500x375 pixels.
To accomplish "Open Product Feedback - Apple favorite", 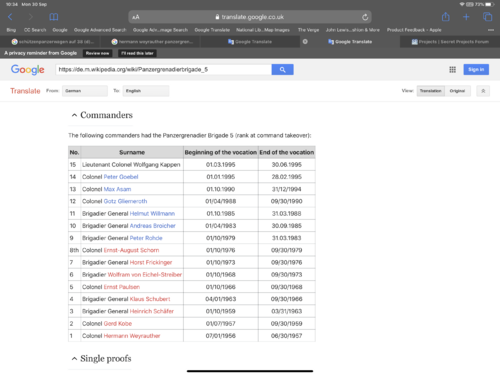I will tap(414, 30).
